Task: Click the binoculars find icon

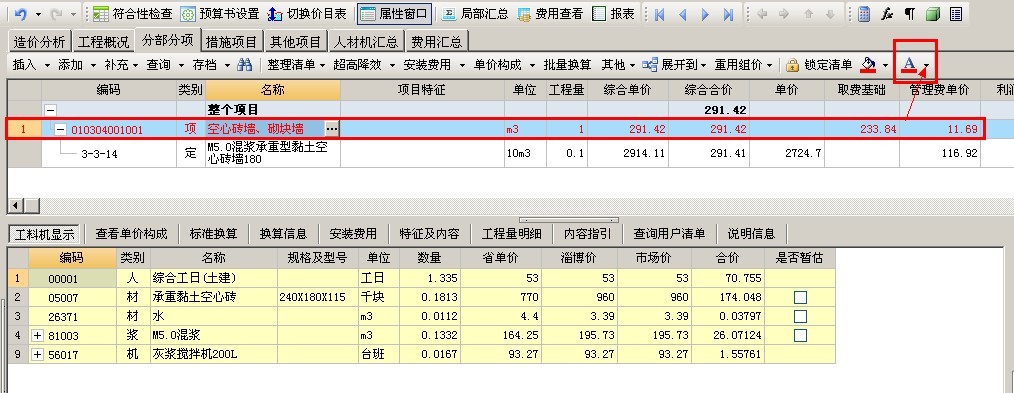Action: click(244, 65)
